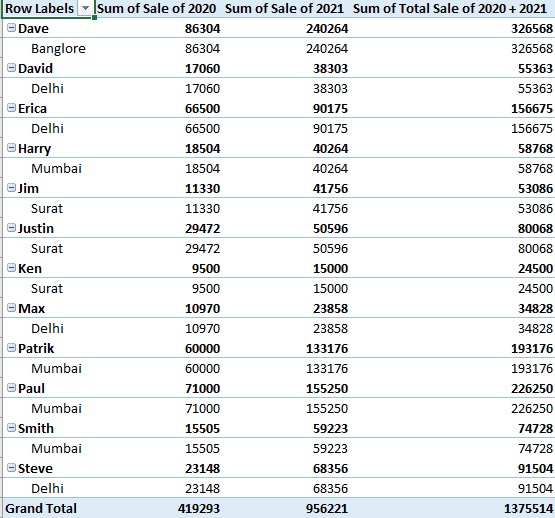Select the Steve row label
Screen dimensions: 555x518
(35, 468)
